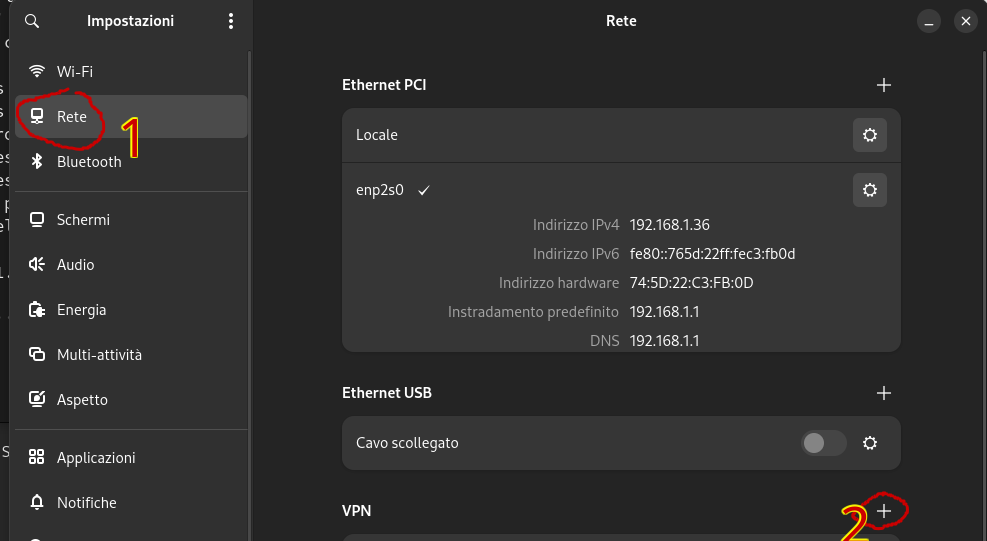
Task: Open the Aspetto appearance icon
Action: tap(37, 400)
